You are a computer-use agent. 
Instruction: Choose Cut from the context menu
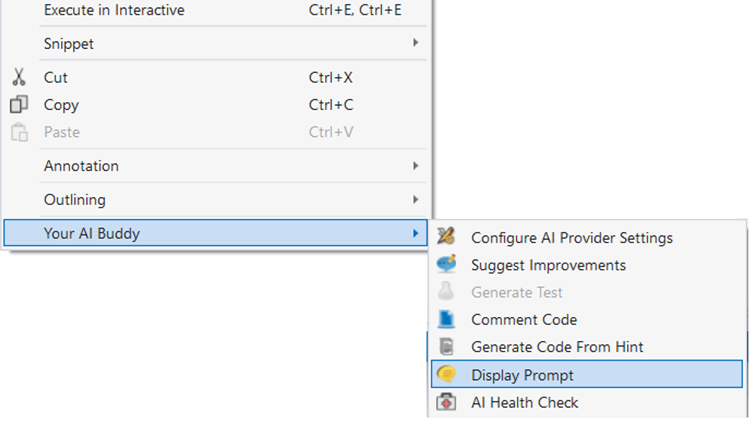pyautogui.click(x=56, y=77)
